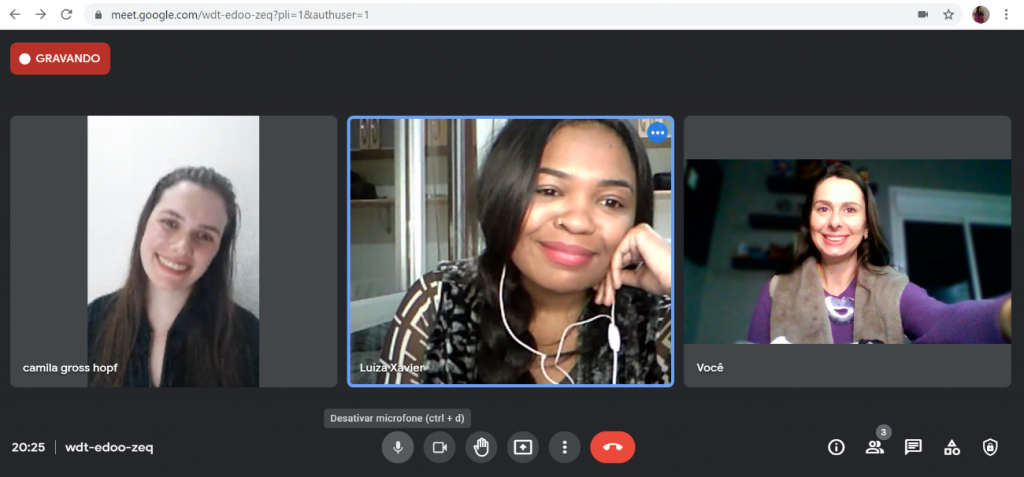The image size is (1024, 477).
Task: Select the Você self-view video tile
Action: coord(847,251)
